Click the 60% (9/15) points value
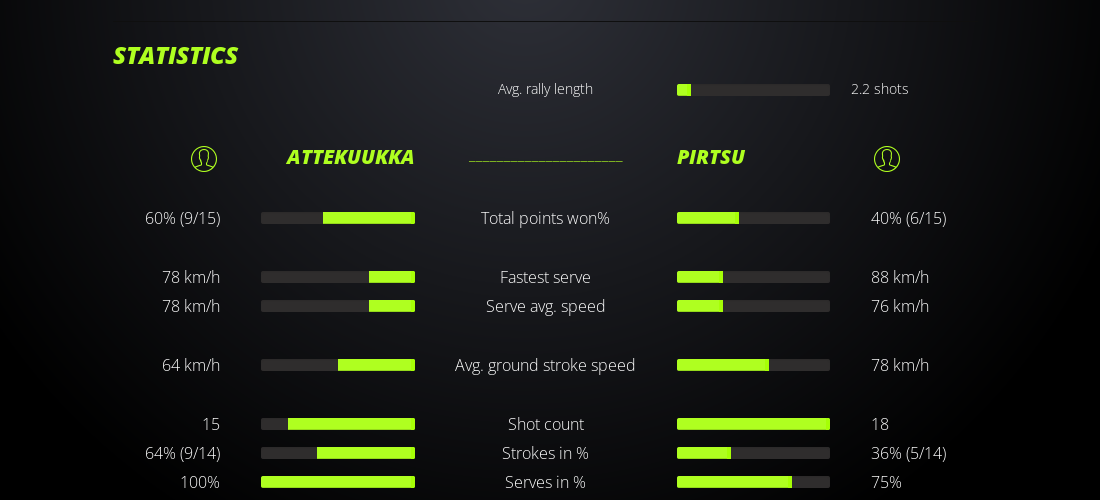This screenshot has width=1100, height=500. pos(183,218)
